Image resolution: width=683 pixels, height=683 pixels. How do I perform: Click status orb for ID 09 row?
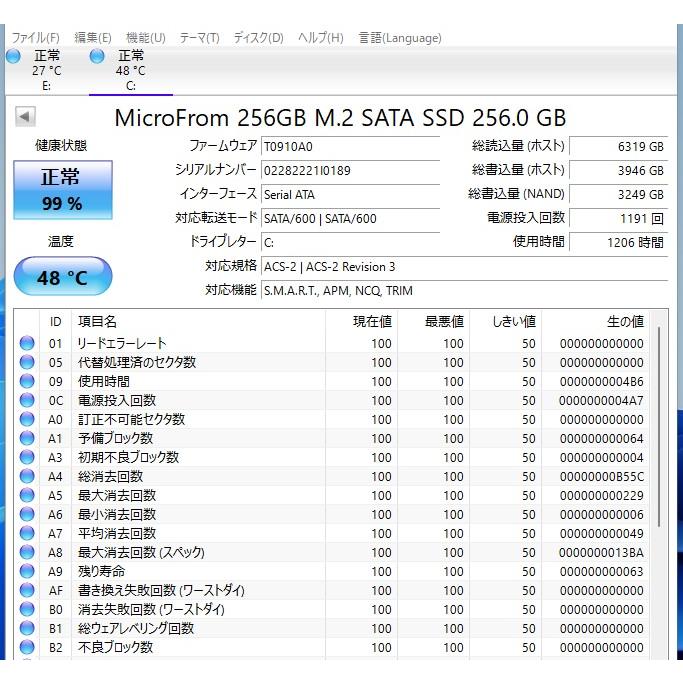point(27,381)
